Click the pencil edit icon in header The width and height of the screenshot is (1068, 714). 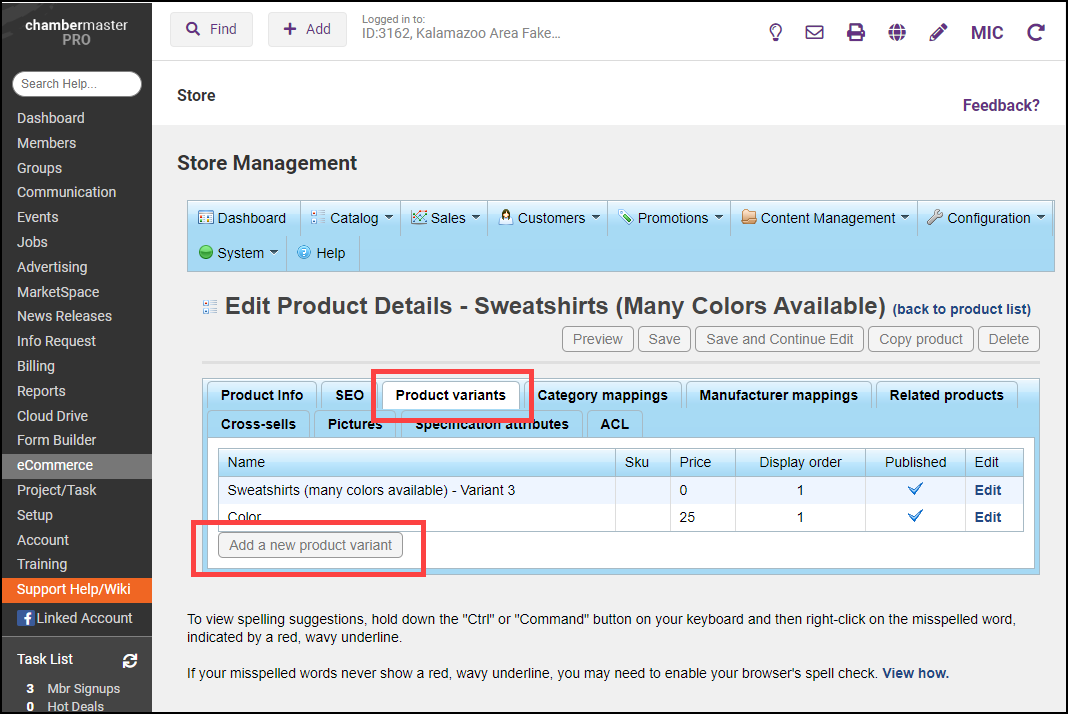pos(938,32)
